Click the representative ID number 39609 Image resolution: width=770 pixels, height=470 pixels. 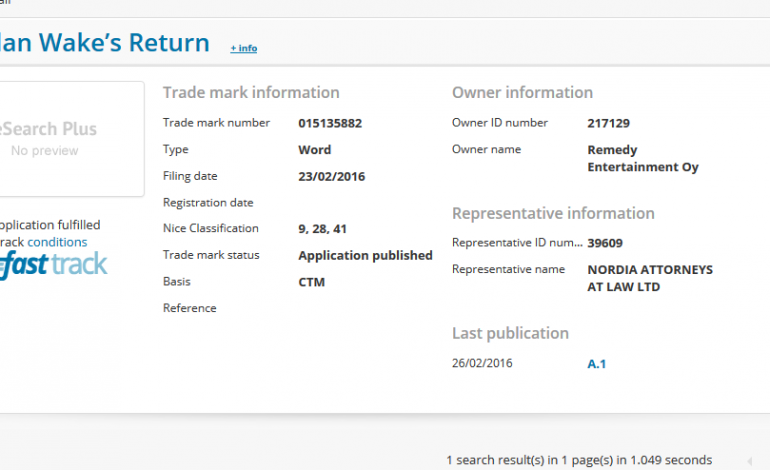click(x=605, y=243)
